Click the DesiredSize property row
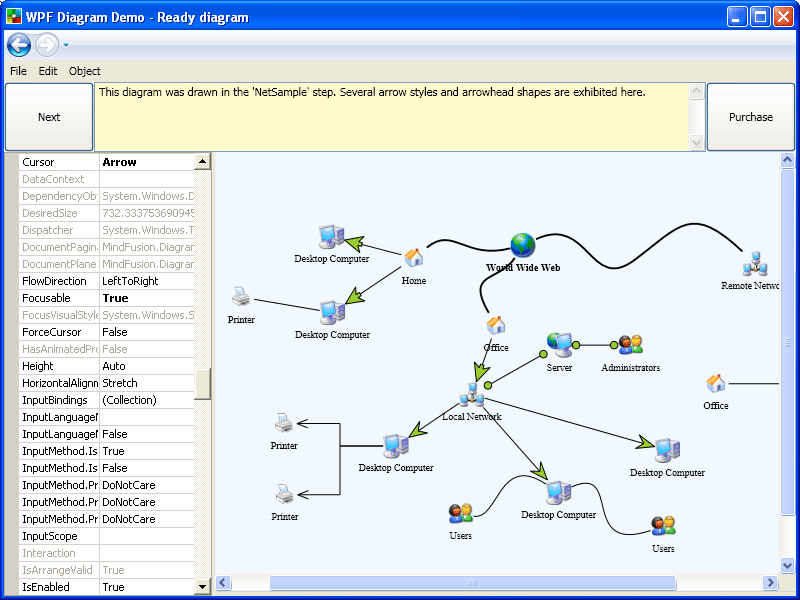Viewport: 800px width, 600px height. point(107,213)
